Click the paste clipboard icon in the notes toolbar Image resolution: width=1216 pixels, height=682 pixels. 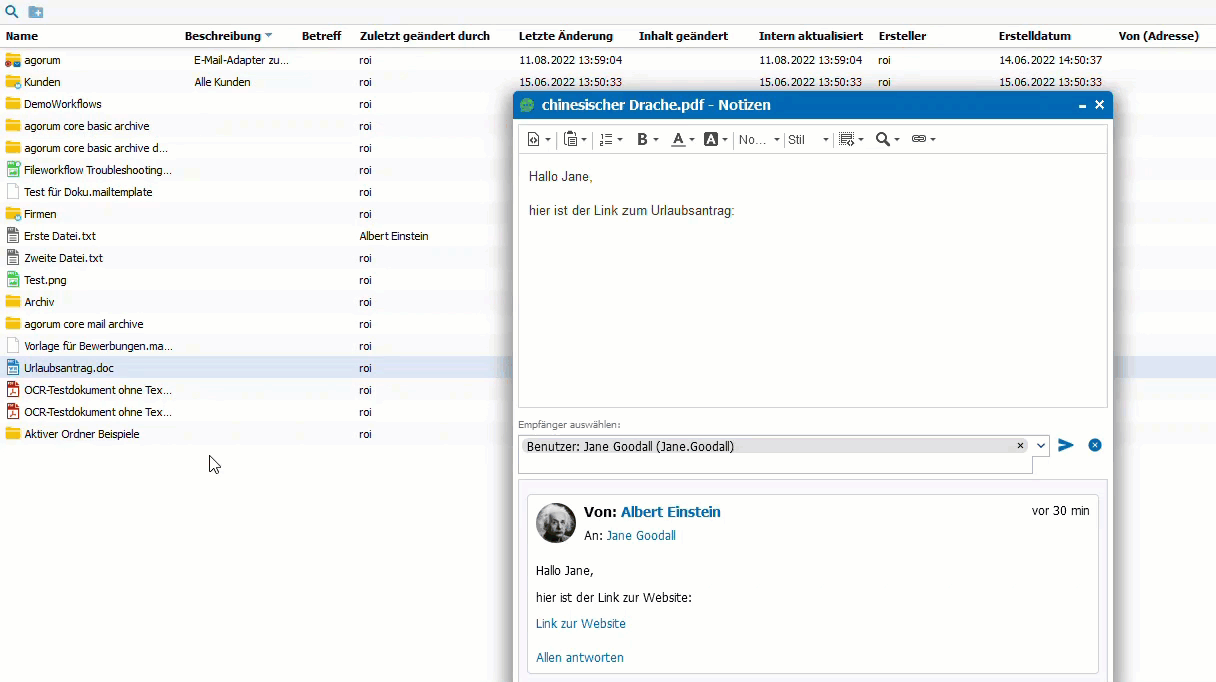[x=570, y=140]
